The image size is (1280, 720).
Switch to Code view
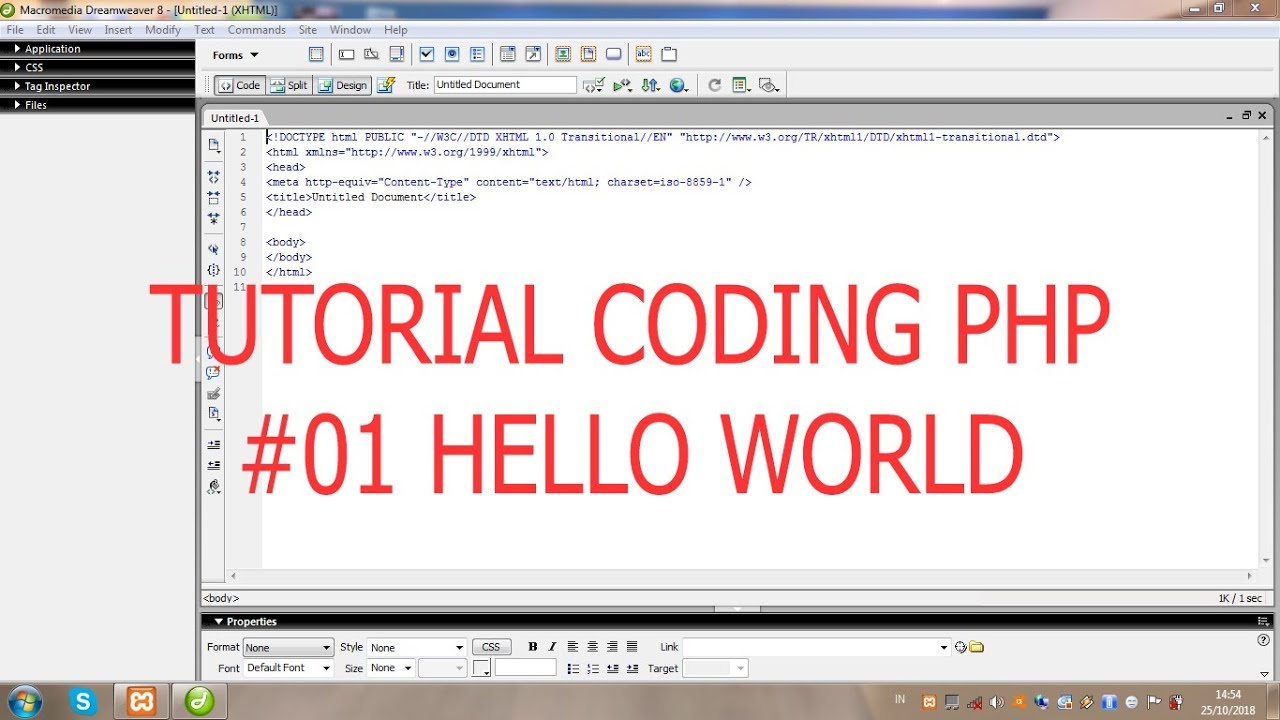(240, 85)
